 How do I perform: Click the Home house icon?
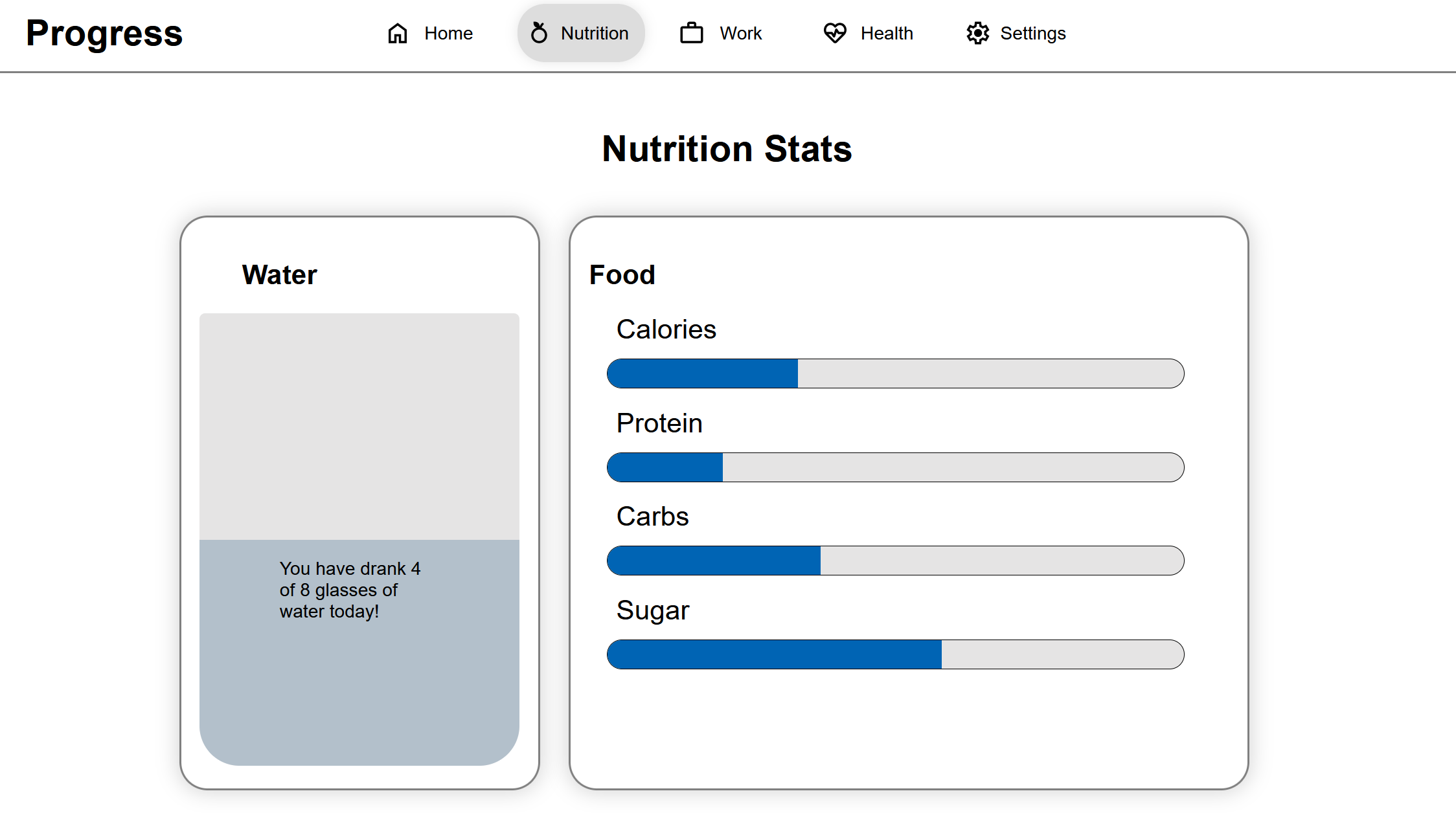click(398, 33)
